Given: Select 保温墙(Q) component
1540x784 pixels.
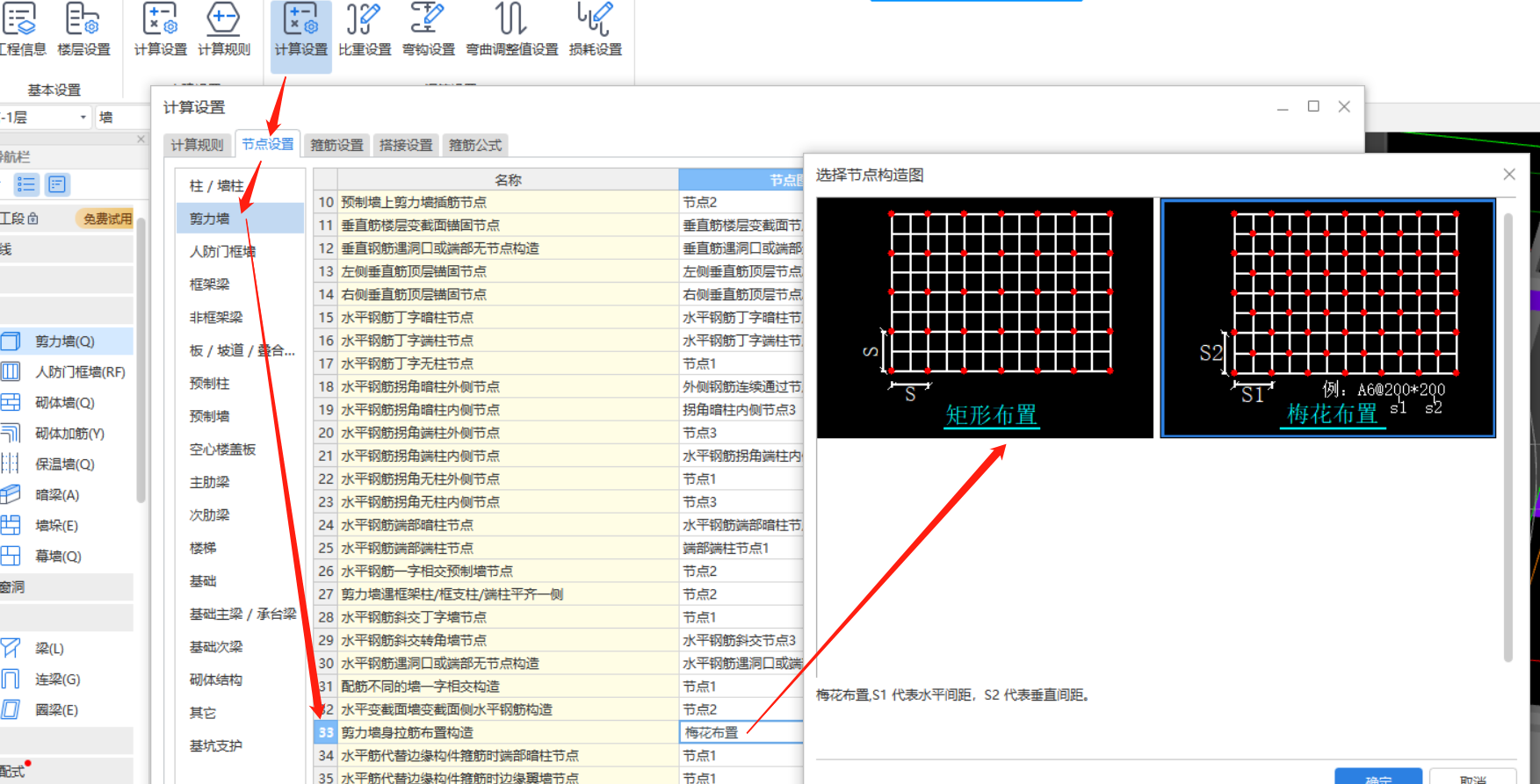Looking at the screenshot, I should 67,464.
